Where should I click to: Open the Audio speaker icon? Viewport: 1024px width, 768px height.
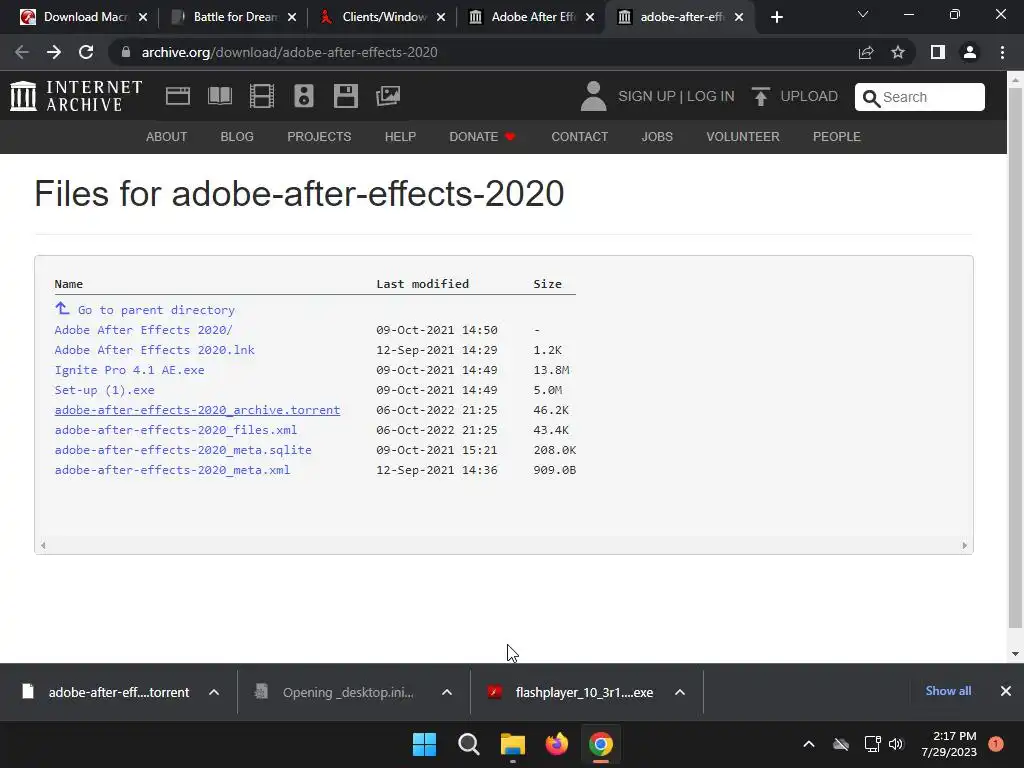tap(304, 96)
